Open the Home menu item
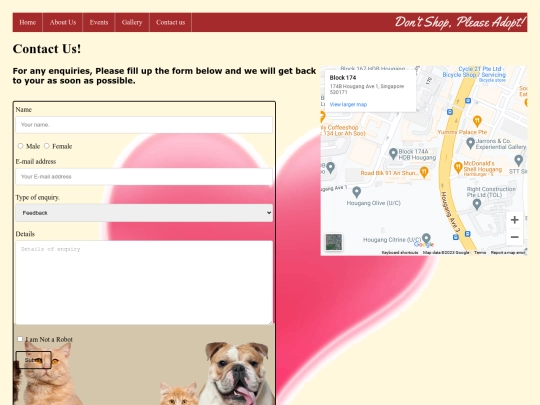The image size is (540, 405). tap(28, 22)
